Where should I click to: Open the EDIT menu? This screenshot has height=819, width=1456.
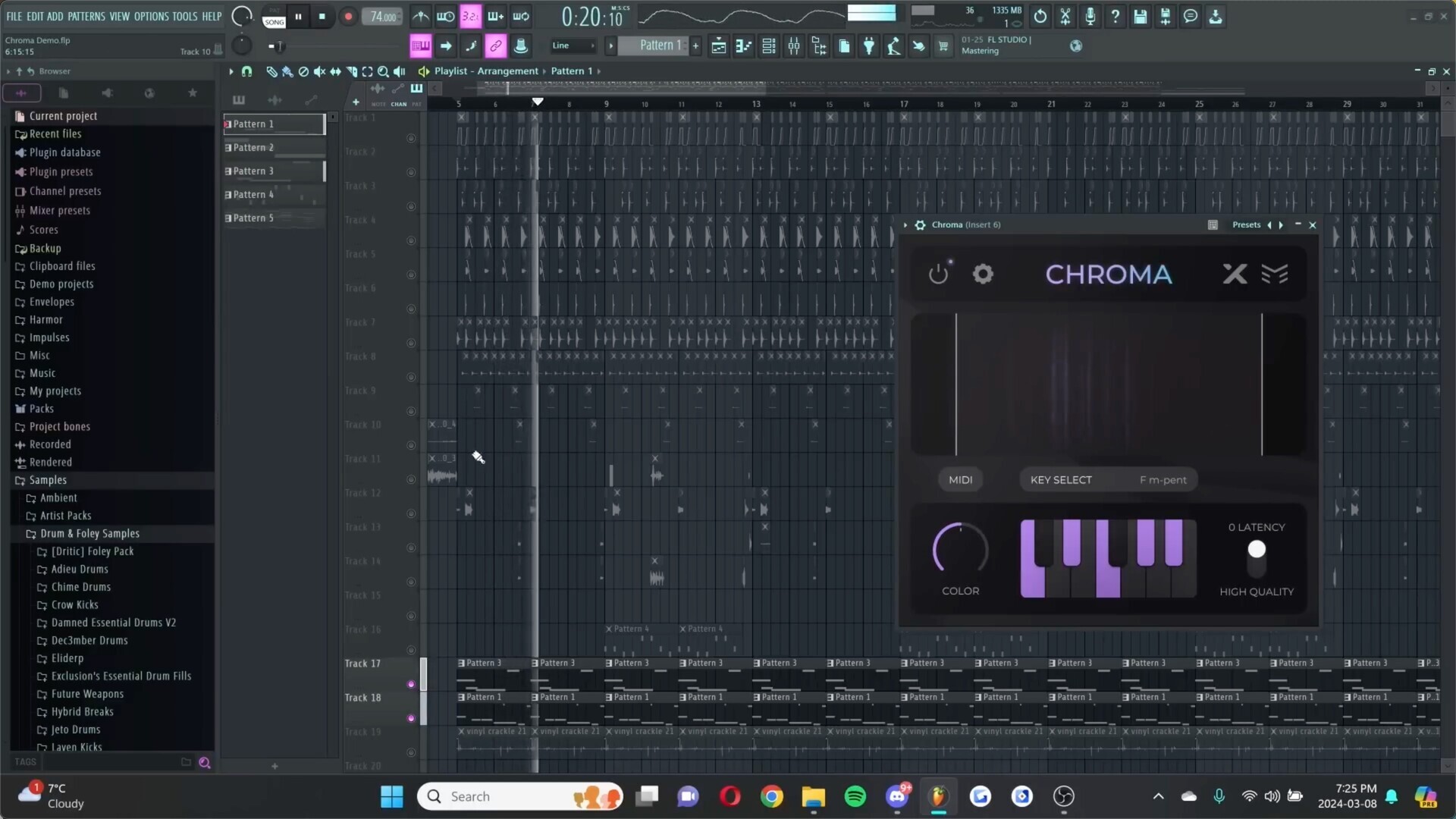click(x=35, y=16)
